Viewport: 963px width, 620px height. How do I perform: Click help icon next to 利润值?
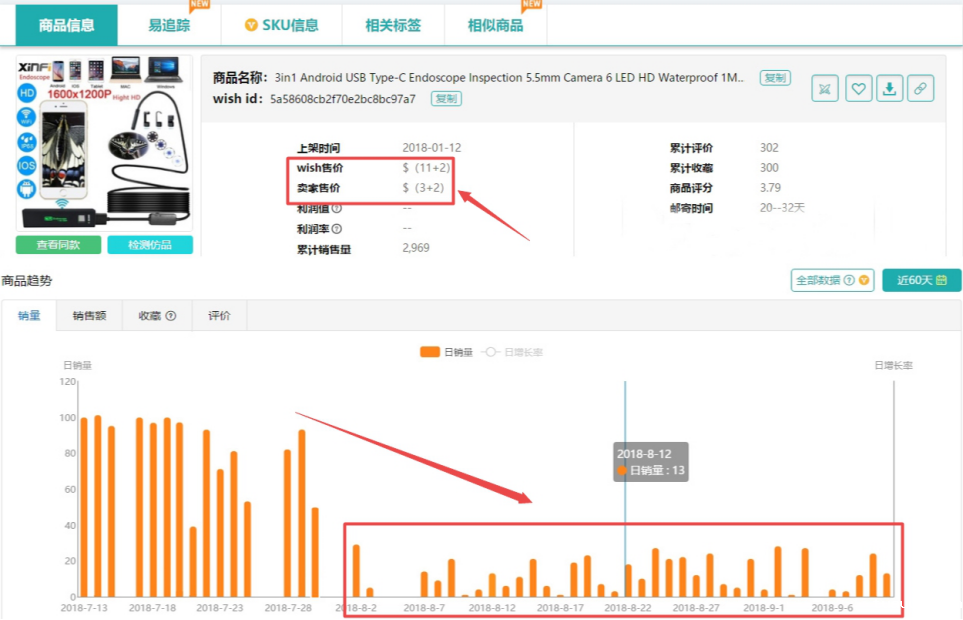337,208
